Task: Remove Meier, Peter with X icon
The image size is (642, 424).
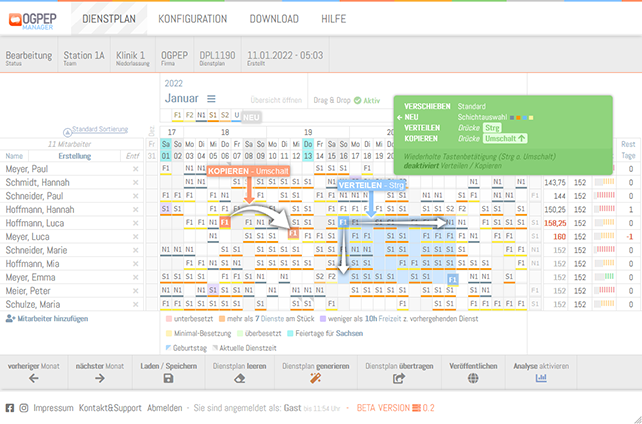Action: [x=136, y=291]
